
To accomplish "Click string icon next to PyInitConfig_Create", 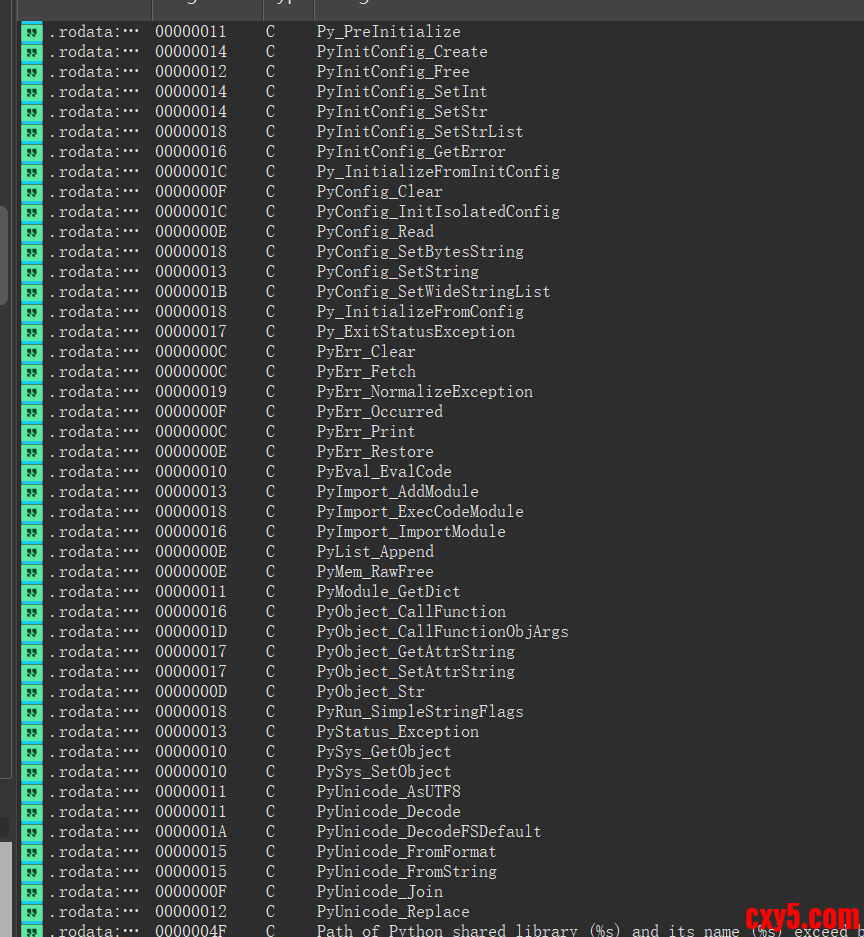I will pos(32,52).
